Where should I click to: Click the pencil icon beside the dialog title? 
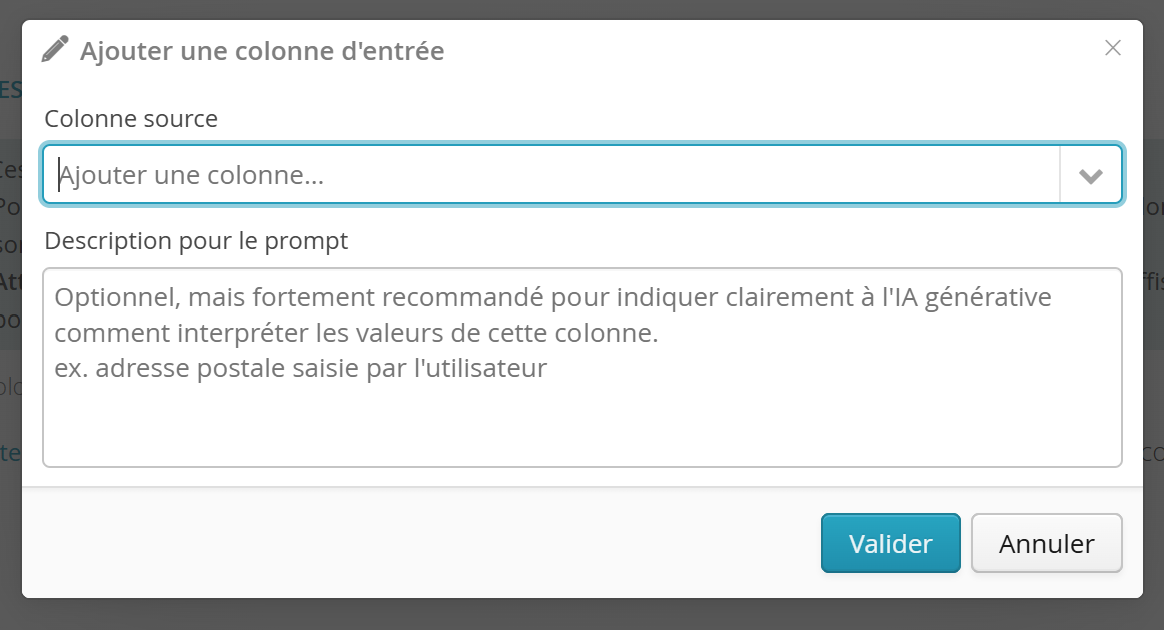pyautogui.click(x=55, y=50)
